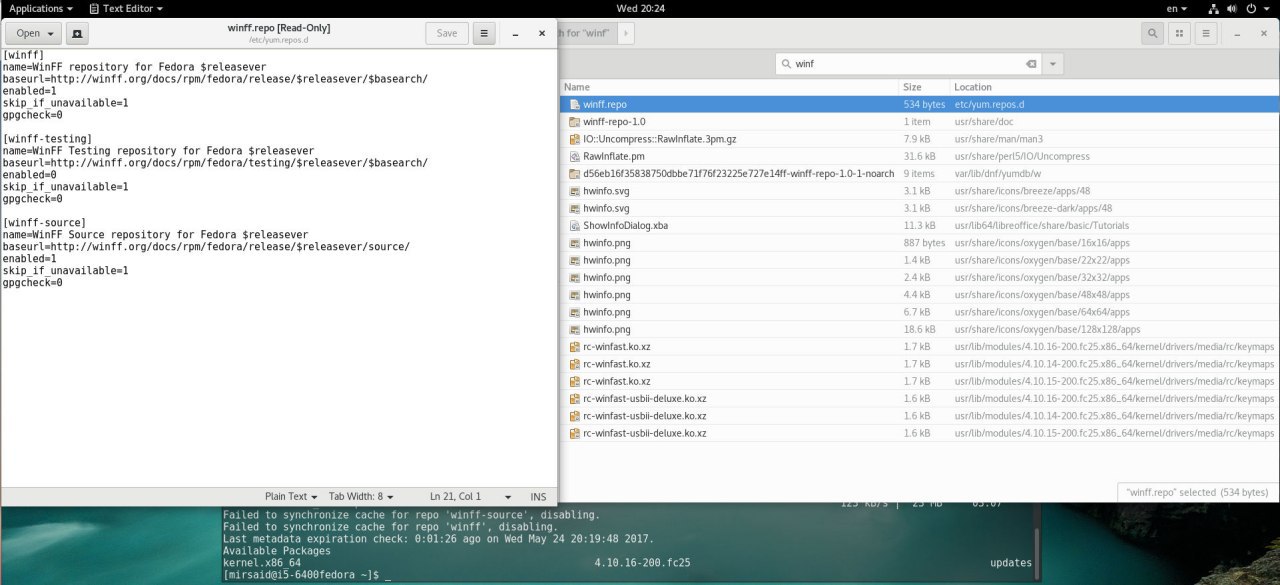Select rc-winfast.ko.xz for kernel 4.10.16
Screen dimensions: 1280x585
[919, 347]
